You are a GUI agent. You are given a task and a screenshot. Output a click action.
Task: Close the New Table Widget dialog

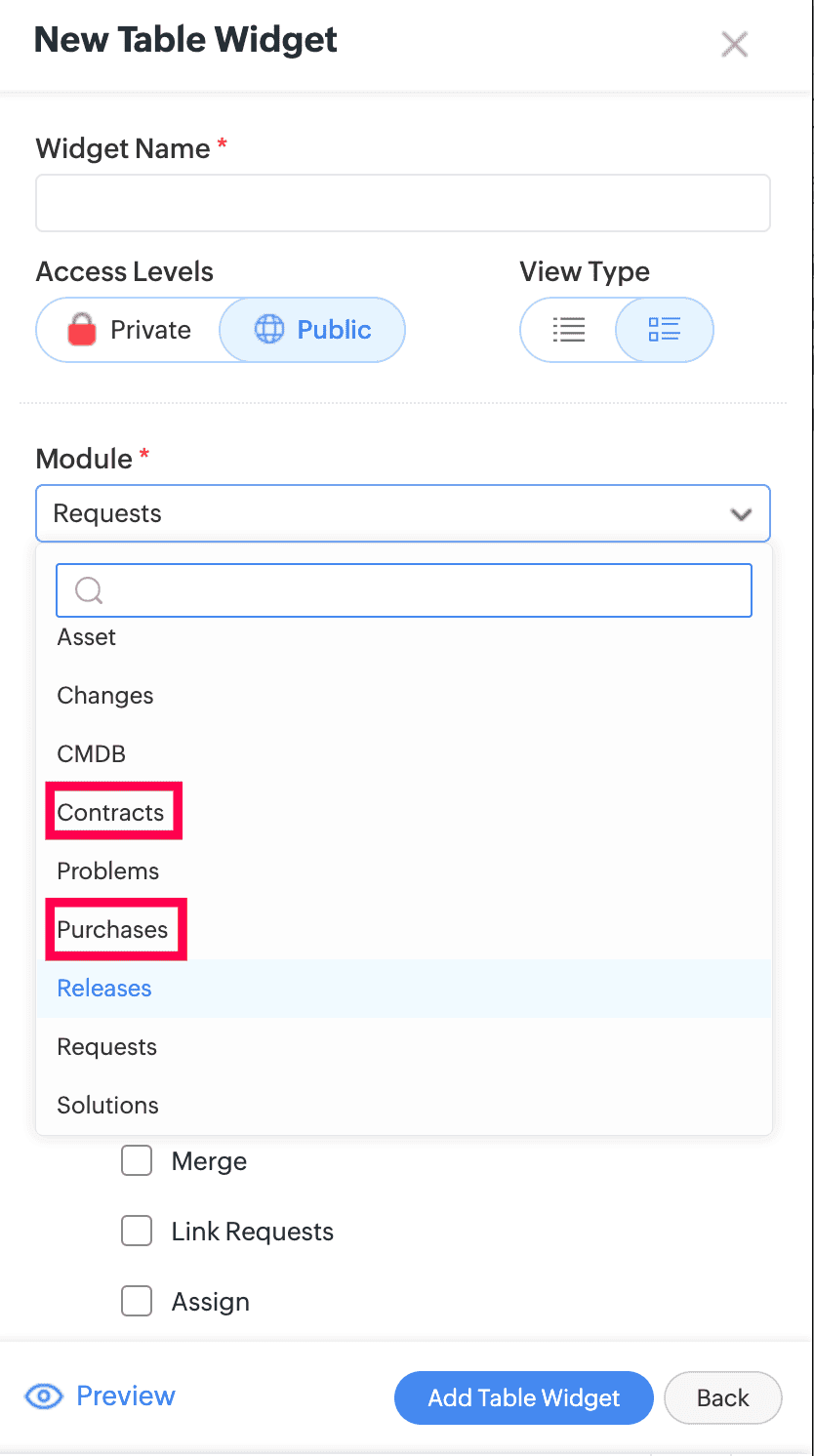click(x=734, y=44)
